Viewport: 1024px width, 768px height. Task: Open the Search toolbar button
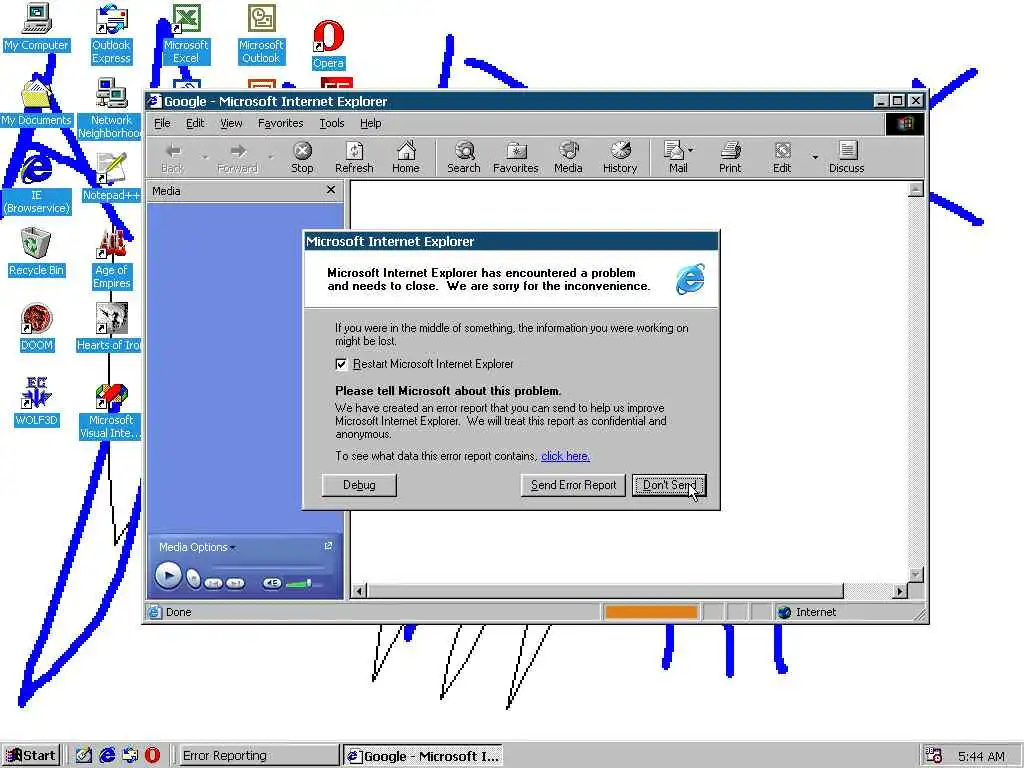(x=464, y=157)
